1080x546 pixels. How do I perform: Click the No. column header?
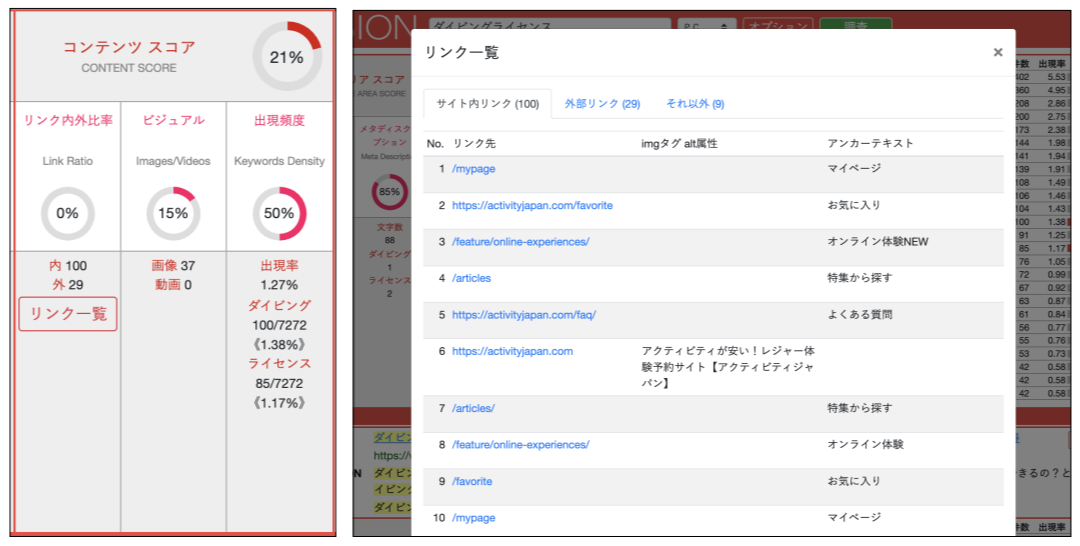435,143
